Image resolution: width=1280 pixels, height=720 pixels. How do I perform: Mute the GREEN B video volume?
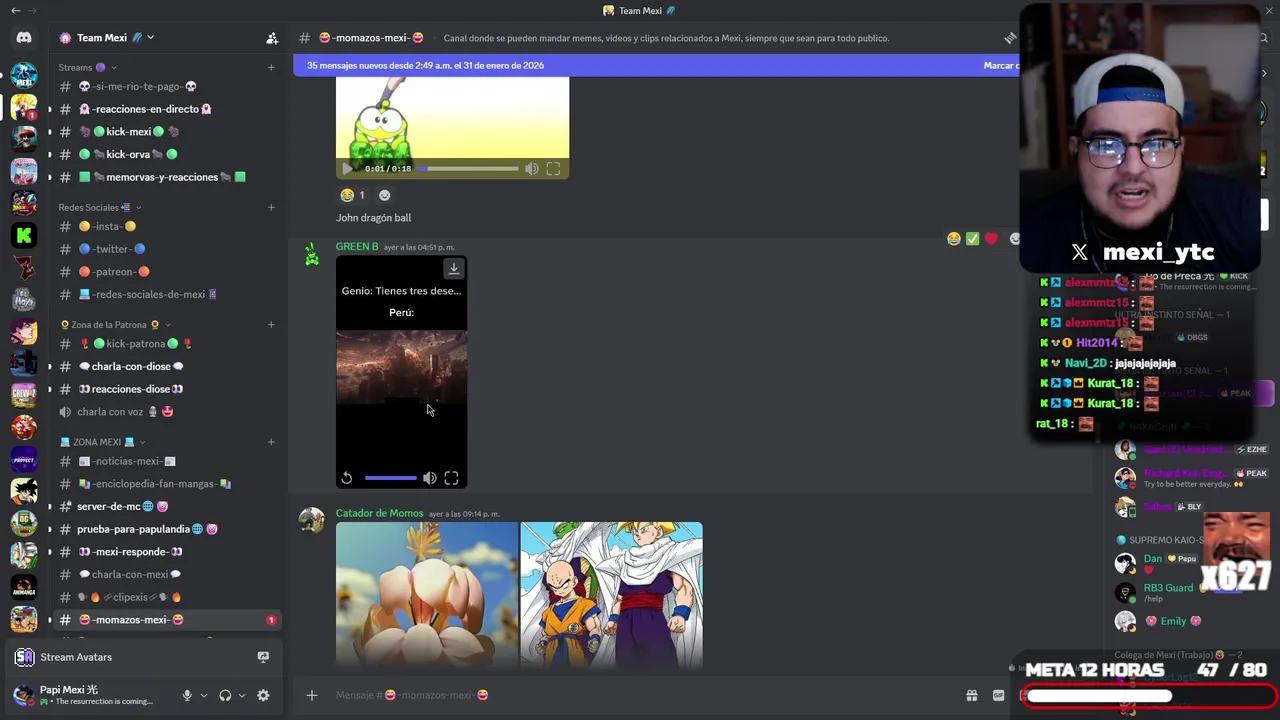point(429,478)
